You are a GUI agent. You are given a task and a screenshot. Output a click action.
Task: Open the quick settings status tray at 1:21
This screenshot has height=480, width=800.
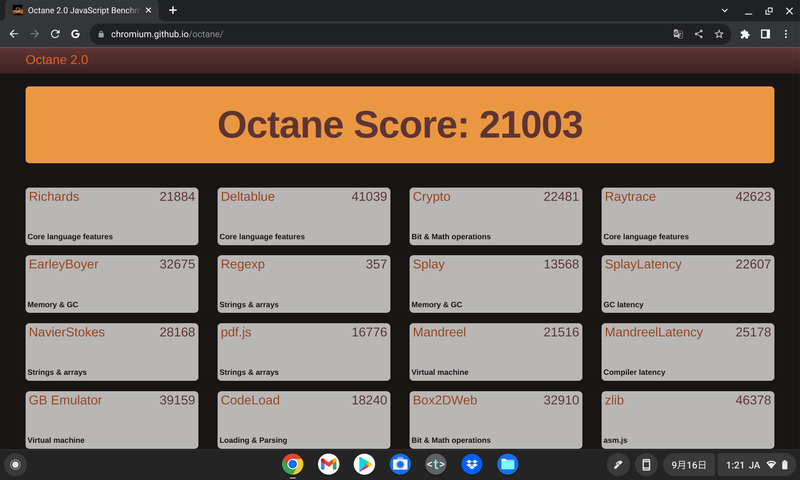757,465
